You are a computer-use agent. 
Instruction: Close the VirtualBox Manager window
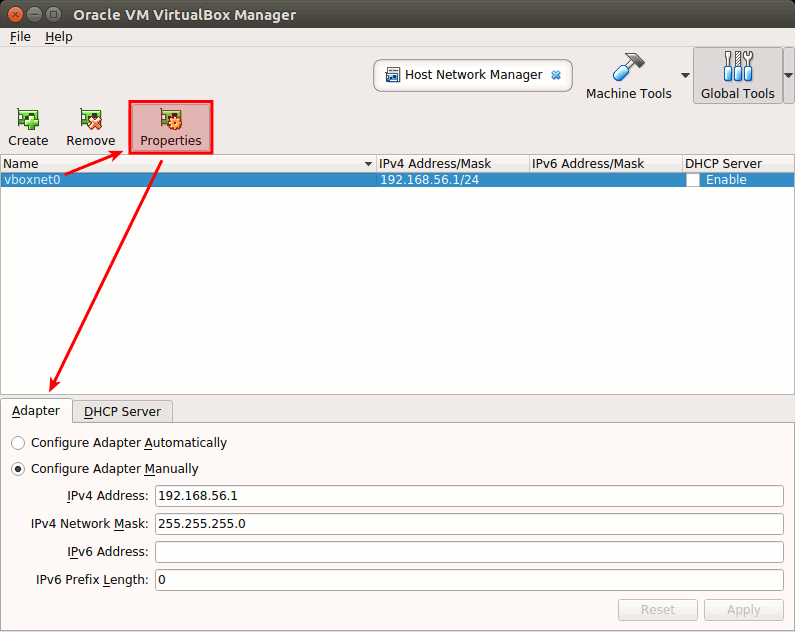tap(15, 14)
